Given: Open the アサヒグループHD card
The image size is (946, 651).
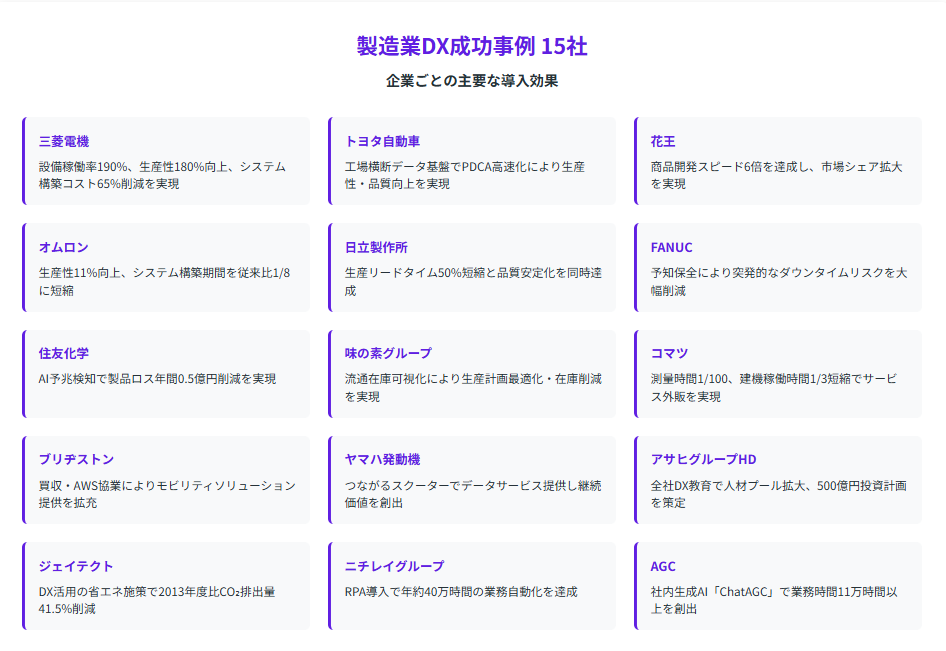Looking at the screenshot, I should coord(778,479).
